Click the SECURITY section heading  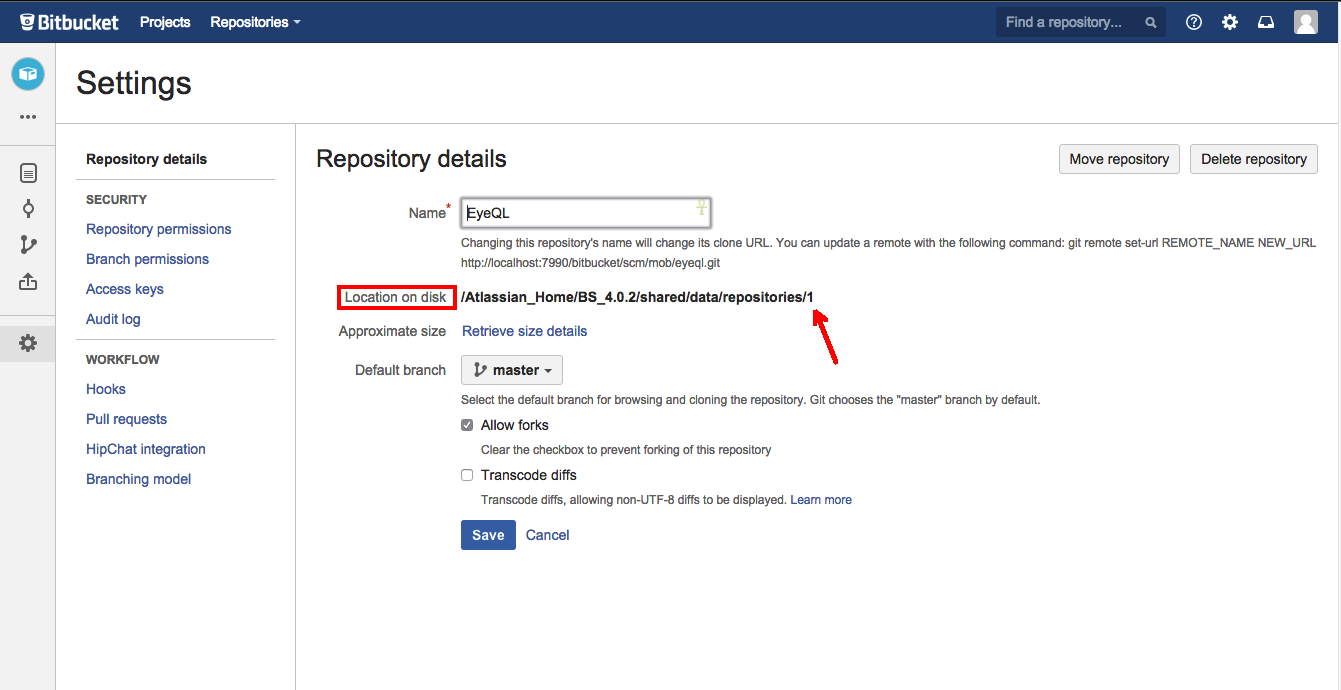pyautogui.click(x=116, y=200)
